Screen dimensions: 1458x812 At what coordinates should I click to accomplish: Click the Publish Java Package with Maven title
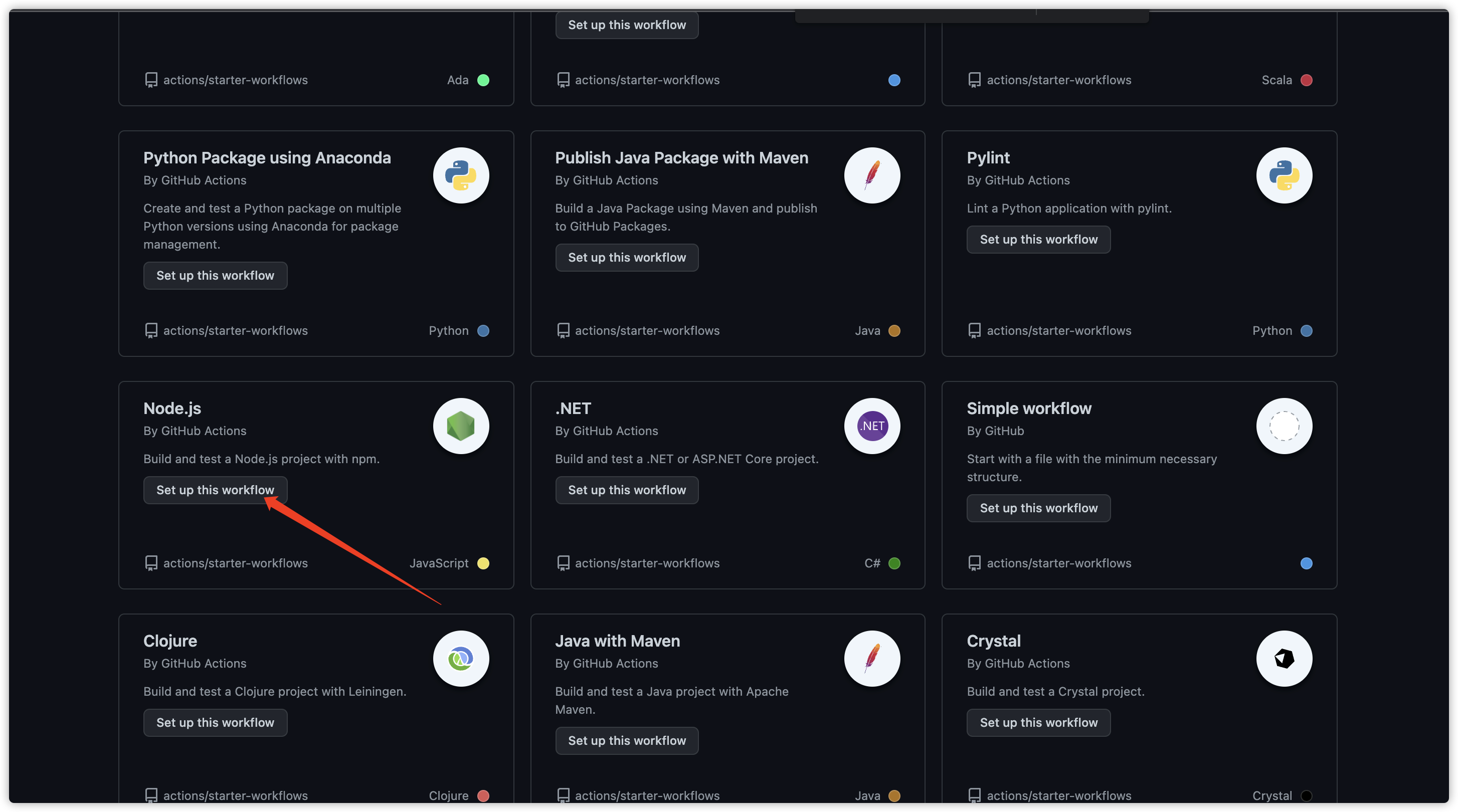point(681,158)
